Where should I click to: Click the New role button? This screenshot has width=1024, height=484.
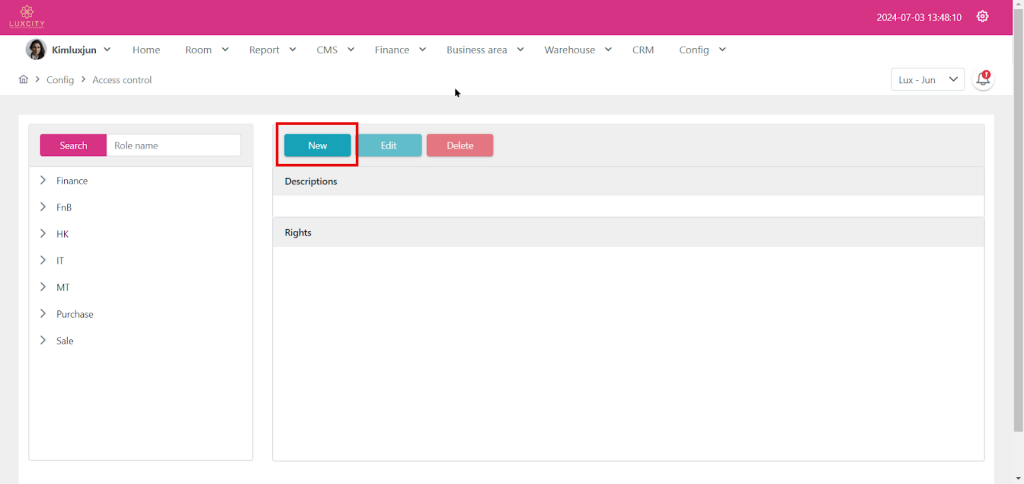pos(317,145)
